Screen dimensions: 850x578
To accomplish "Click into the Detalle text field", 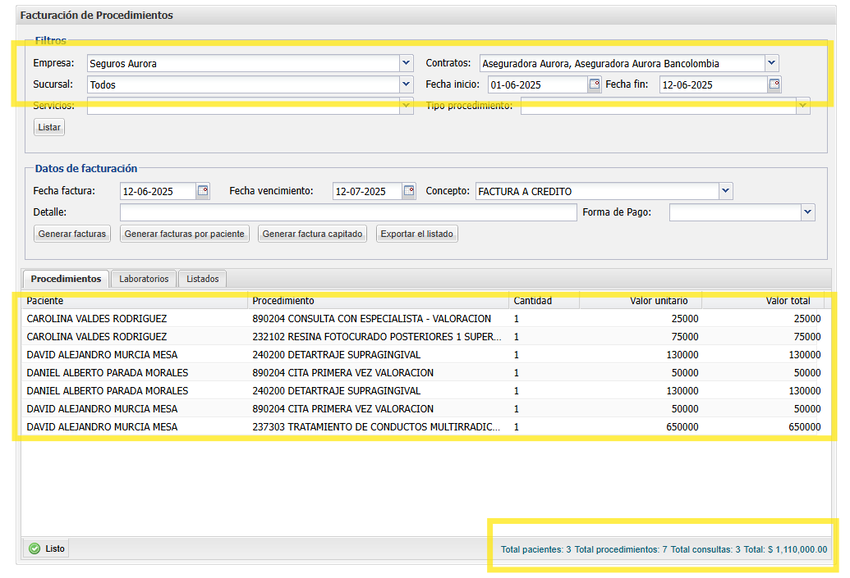I will pyautogui.click(x=348, y=213).
